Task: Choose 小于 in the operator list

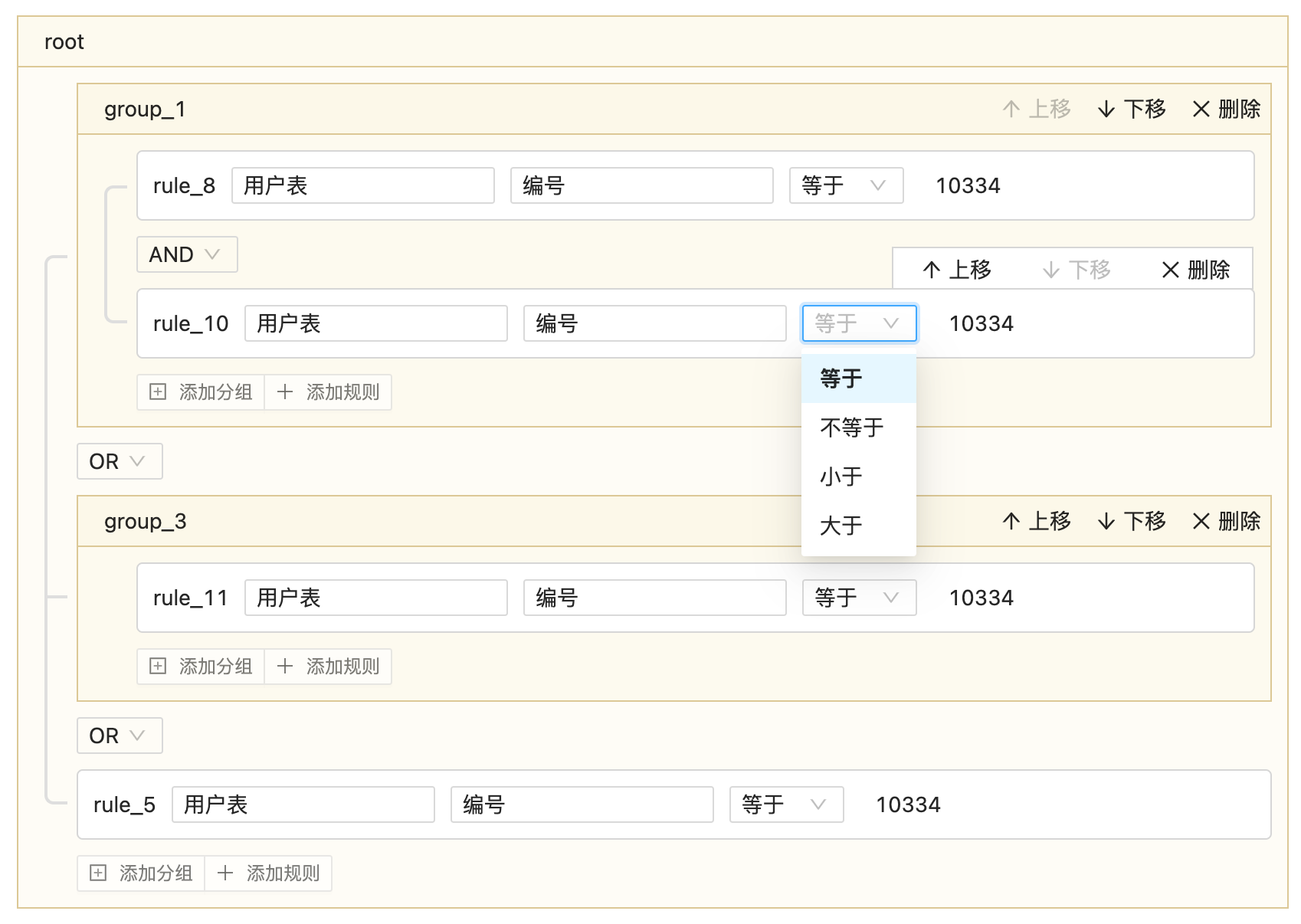Action: coord(841,477)
